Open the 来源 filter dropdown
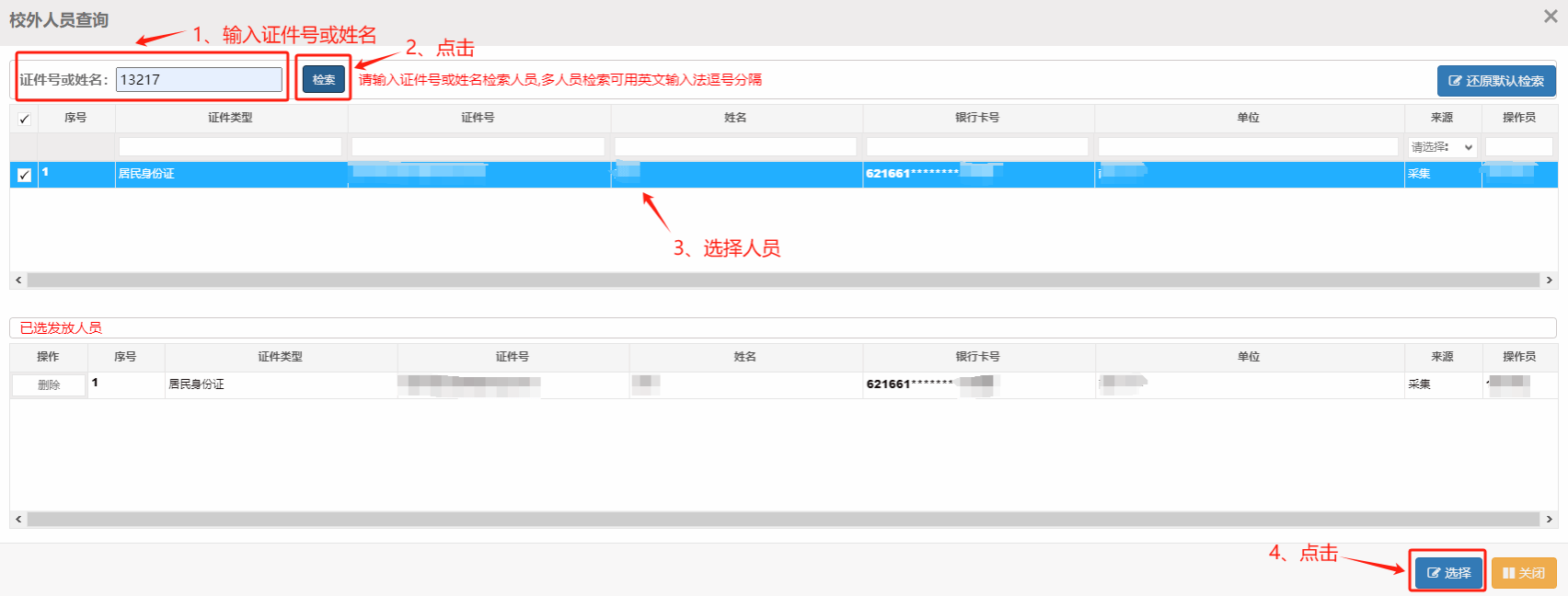1568x596 pixels. [x=1442, y=147]
